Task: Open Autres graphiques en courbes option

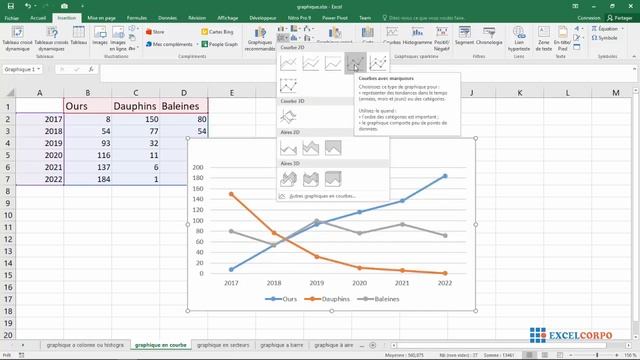Action: (x=322, y=196)
